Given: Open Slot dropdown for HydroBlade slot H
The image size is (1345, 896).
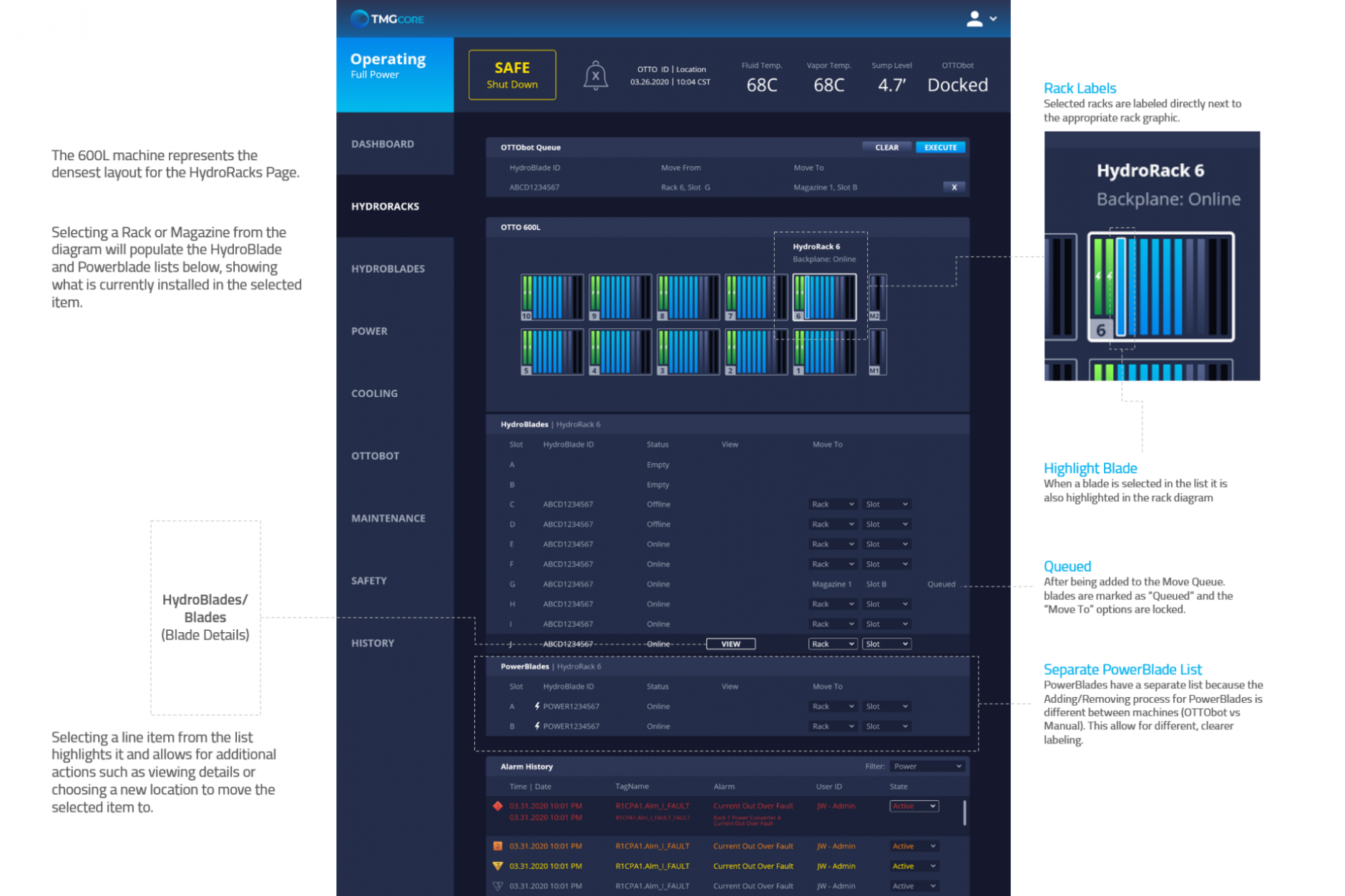Looking at the screenshot, I should point(886,604).
